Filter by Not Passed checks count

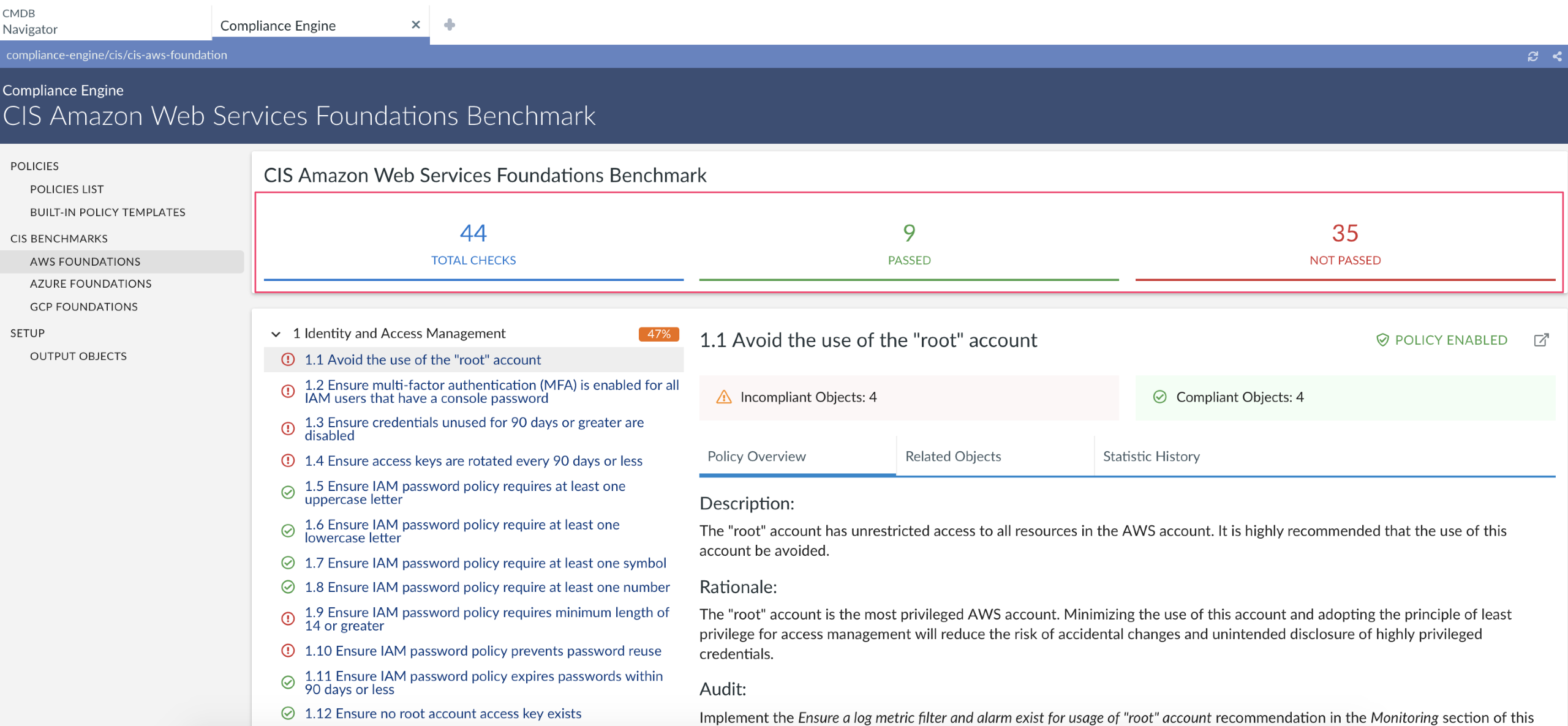[1344, 244]
